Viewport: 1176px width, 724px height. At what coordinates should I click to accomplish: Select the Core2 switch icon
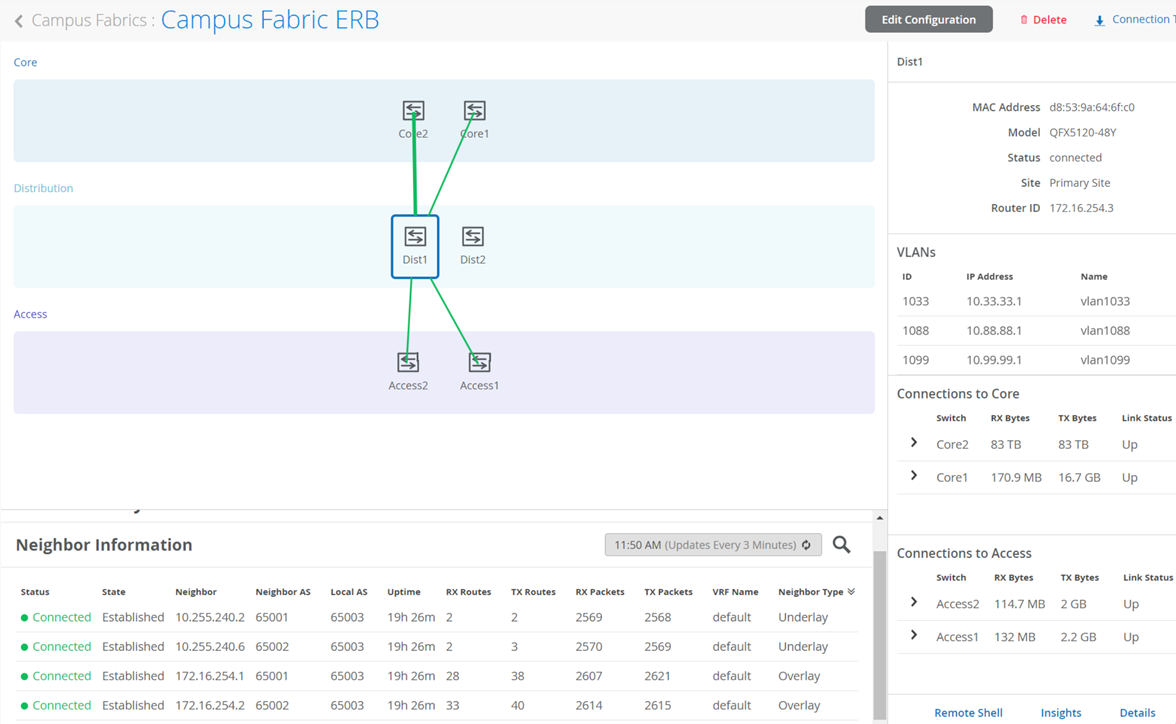click(x=413, y=111)
